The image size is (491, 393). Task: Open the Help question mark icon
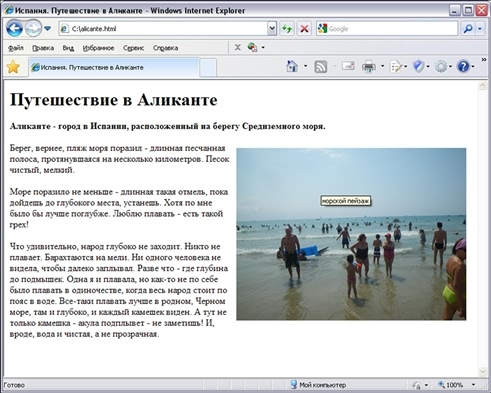click(463, 67)
